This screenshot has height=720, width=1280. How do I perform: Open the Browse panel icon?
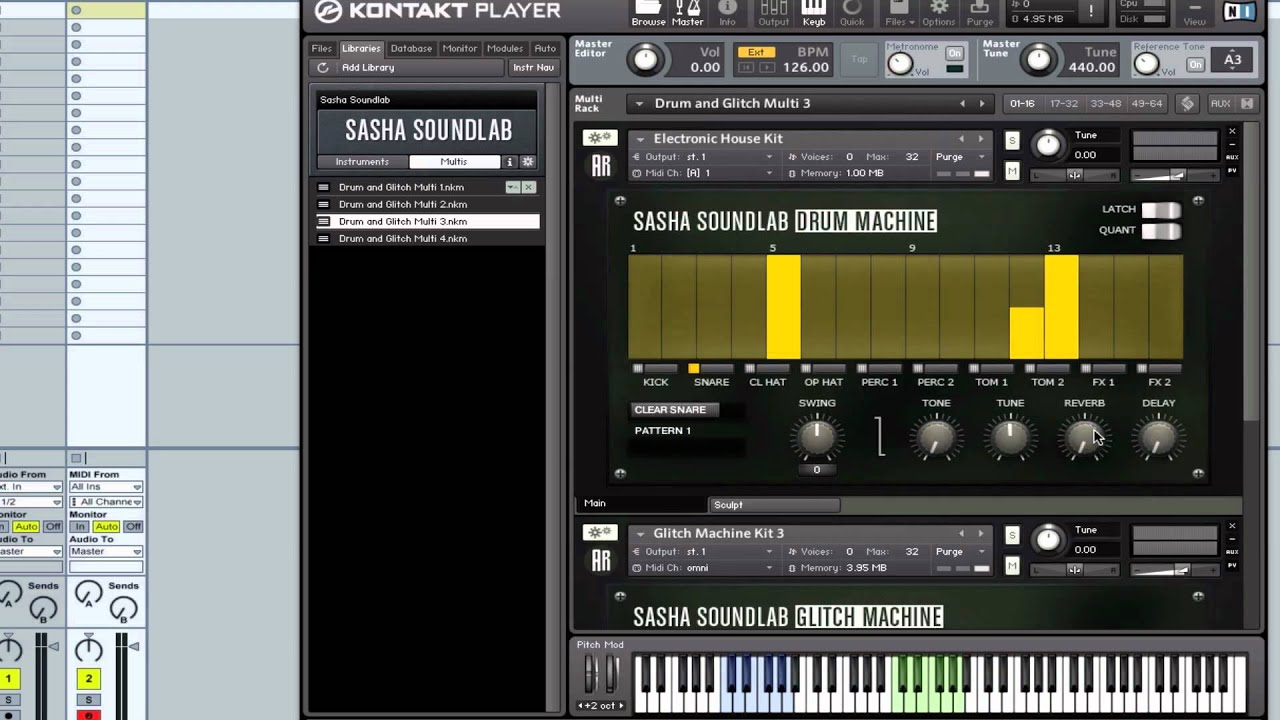[648, 13]
